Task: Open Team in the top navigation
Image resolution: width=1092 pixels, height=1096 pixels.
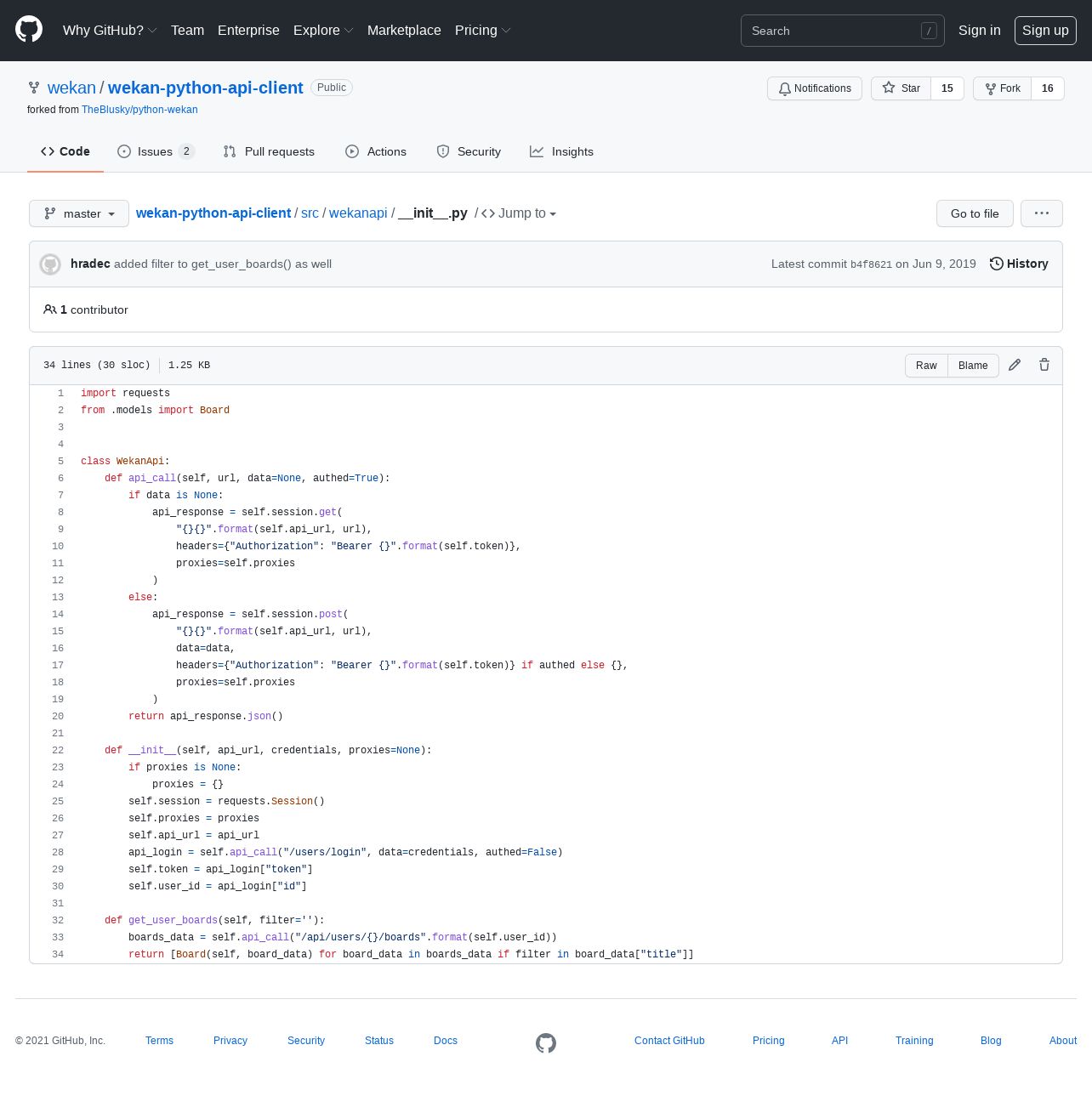Action: [187, 31]
